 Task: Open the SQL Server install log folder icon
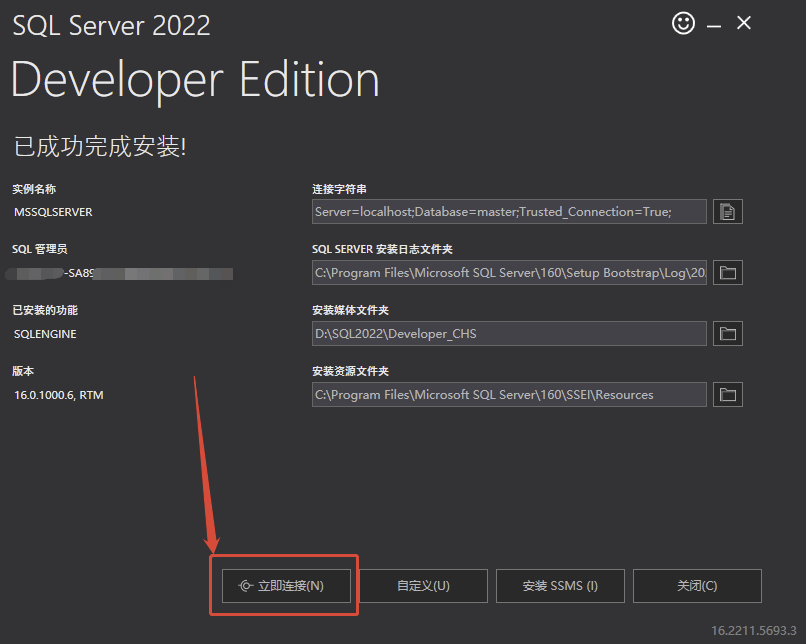tap(727, 272)
